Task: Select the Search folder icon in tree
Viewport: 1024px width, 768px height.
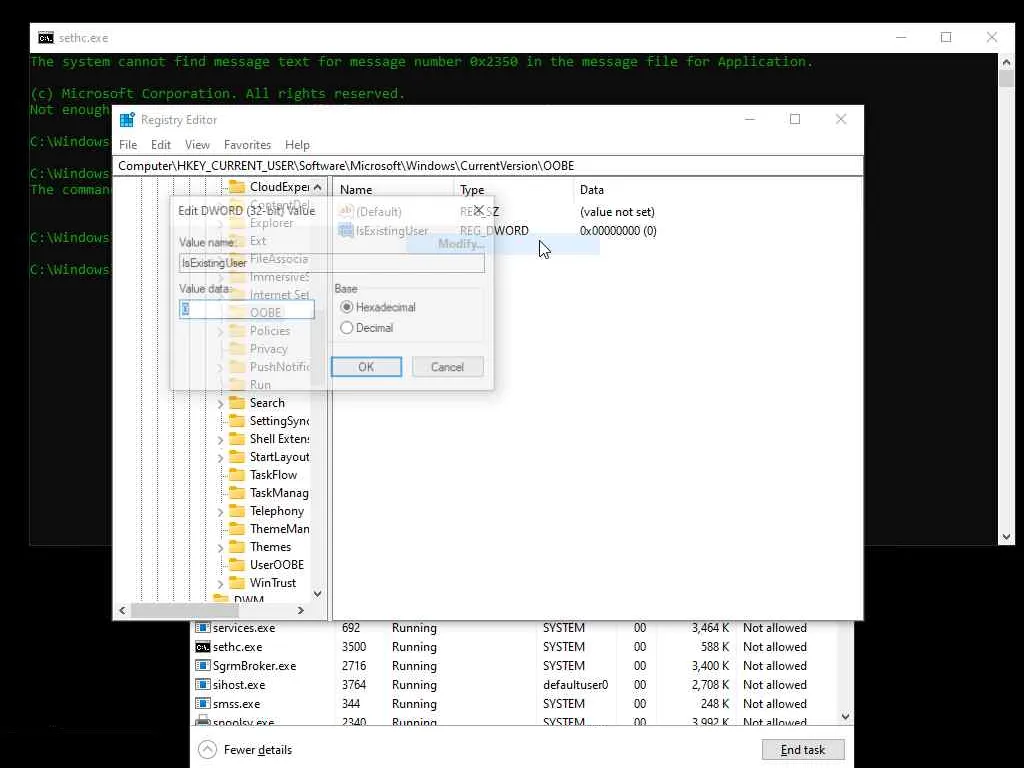Action: [236, 403]
